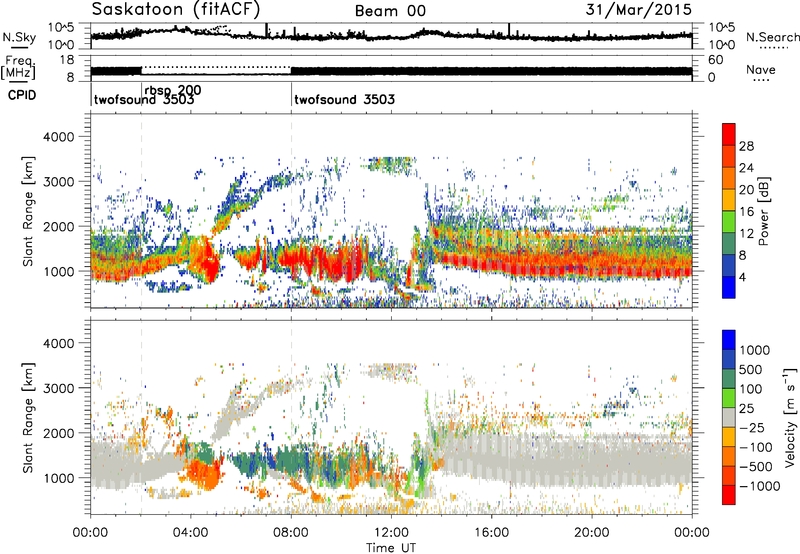The height and width of the screenshot is (554, 800).
Task: Click the '08:00' time axis tick label
Action: [291, 533]
